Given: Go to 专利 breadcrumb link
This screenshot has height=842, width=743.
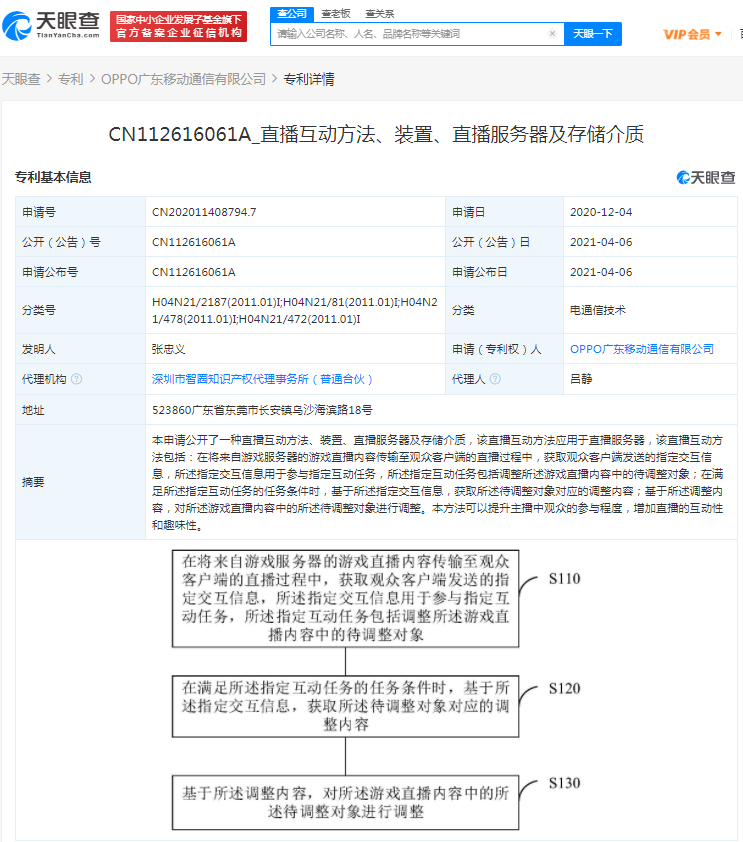Looking at the screenshot, I should click(70, 79).
